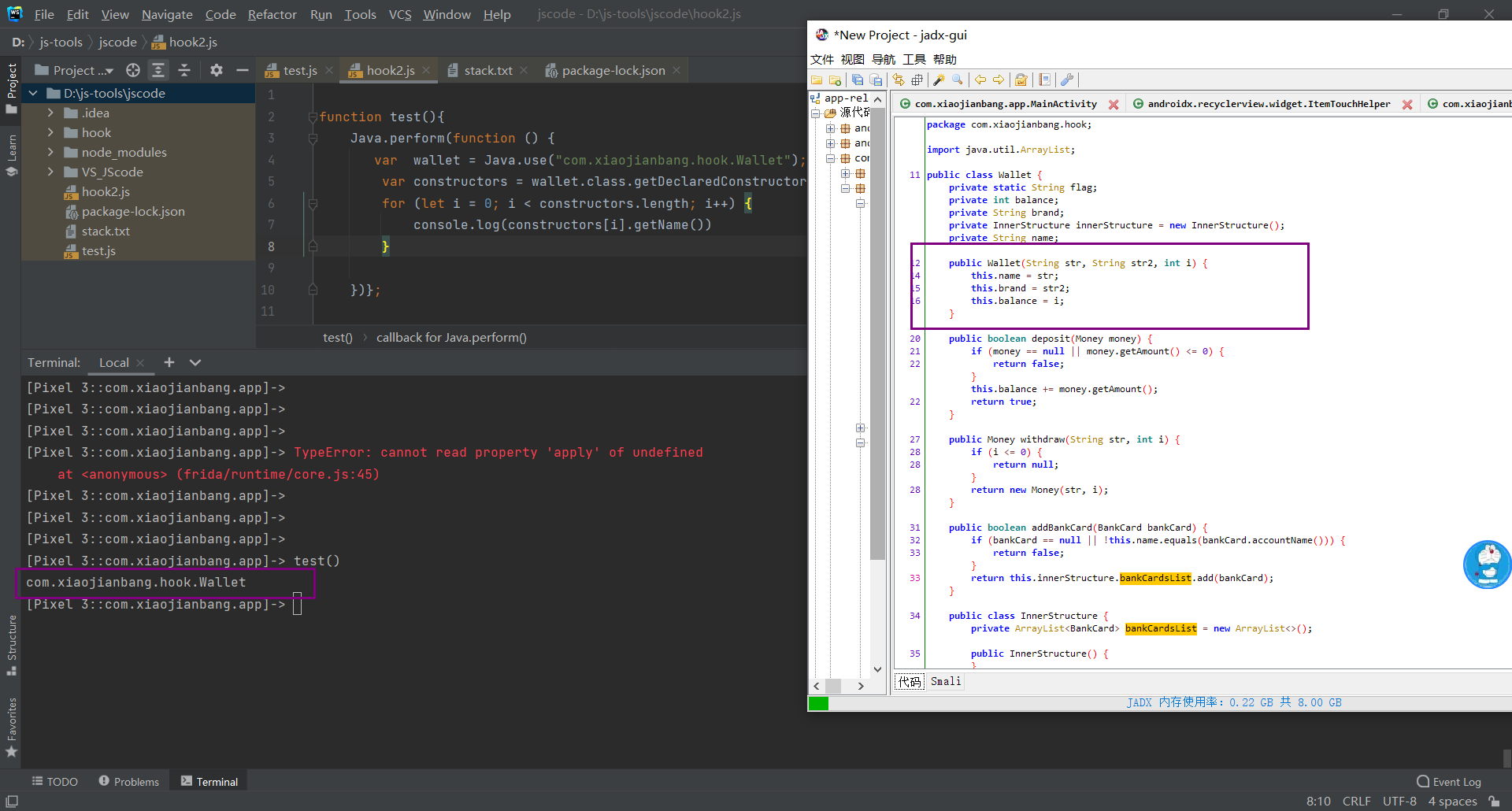Screen dimensions: 1512x811
Task: Click WebStorm expand all icon
Action: point(158,70)
